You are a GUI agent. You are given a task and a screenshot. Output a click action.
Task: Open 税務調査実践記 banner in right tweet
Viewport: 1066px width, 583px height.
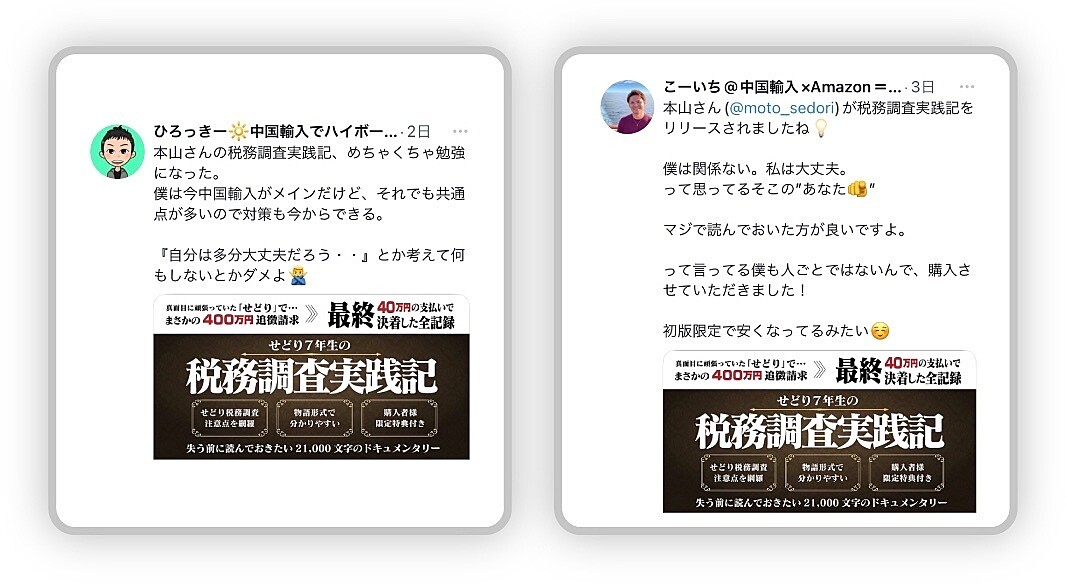pos(819,431)
